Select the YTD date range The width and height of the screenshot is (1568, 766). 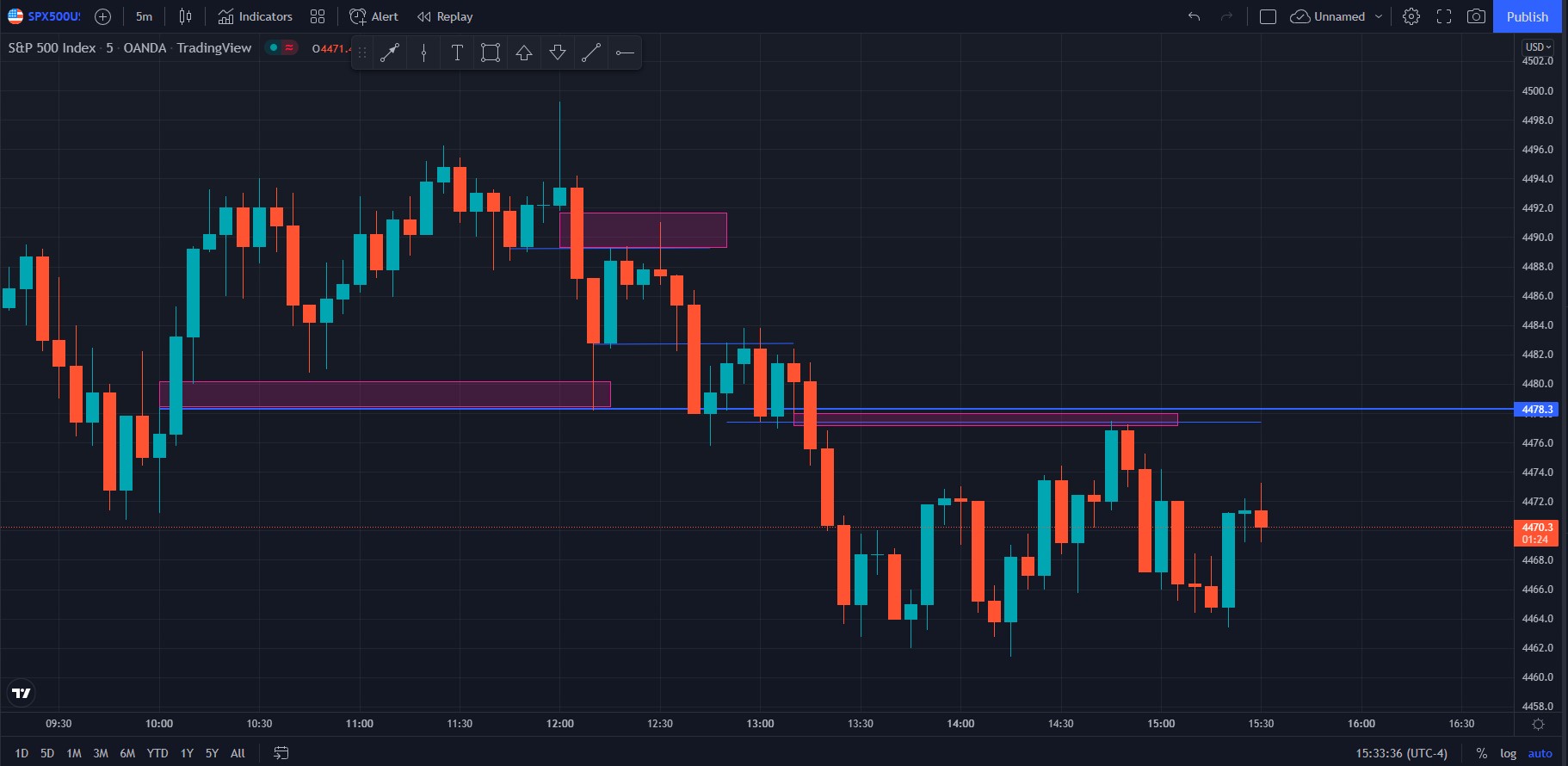point(157,753)
